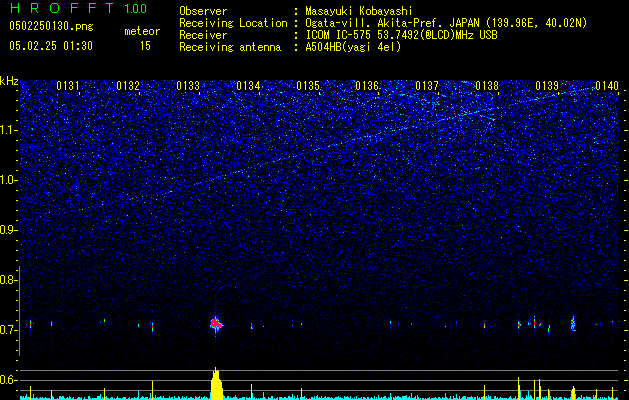The height and width of the screenshot is (400, 629).
Task: Click the "meteor" label
Action: (x=142, y=31)
